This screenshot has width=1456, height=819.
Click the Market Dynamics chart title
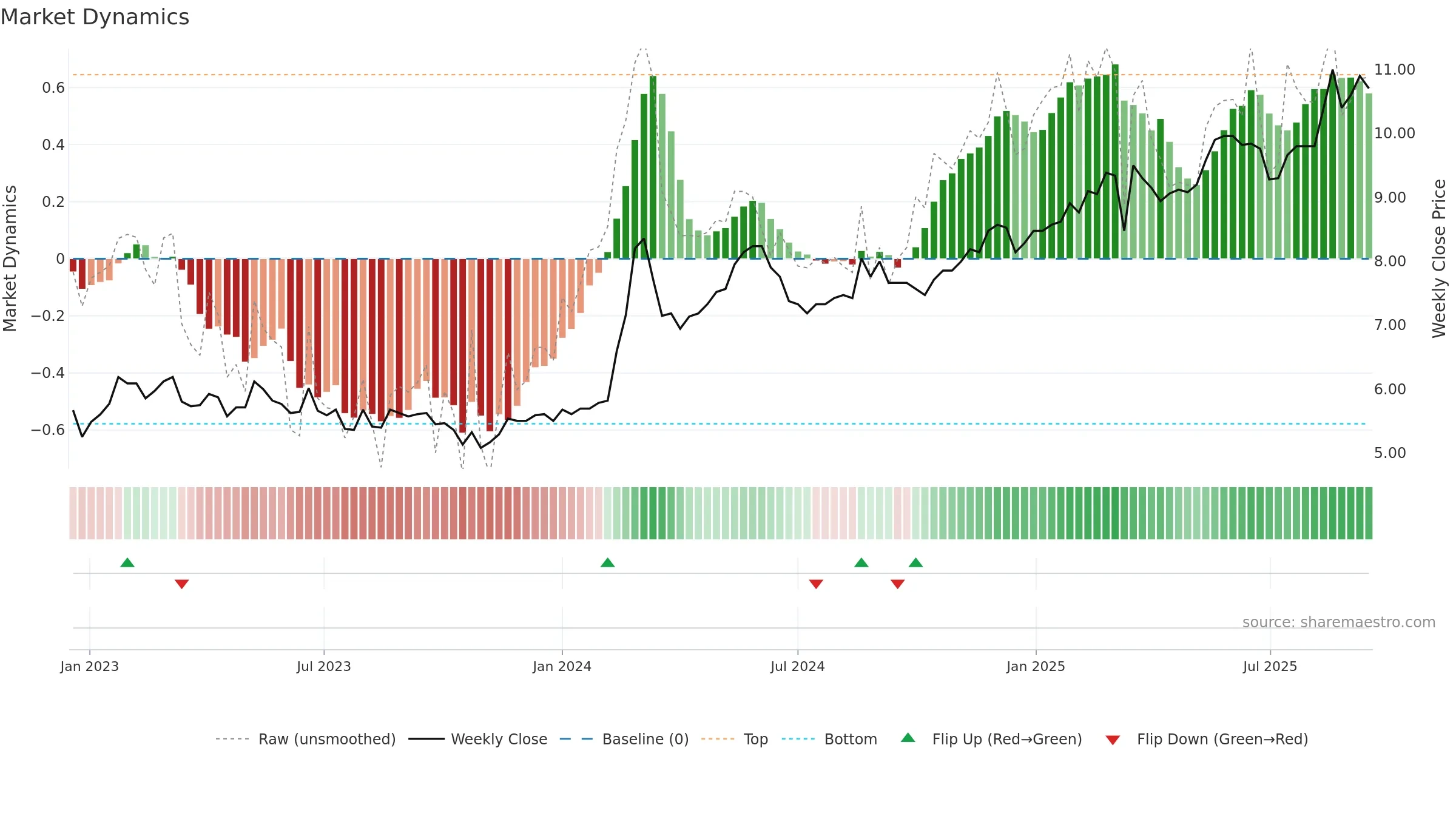click(x=95, y=17)
